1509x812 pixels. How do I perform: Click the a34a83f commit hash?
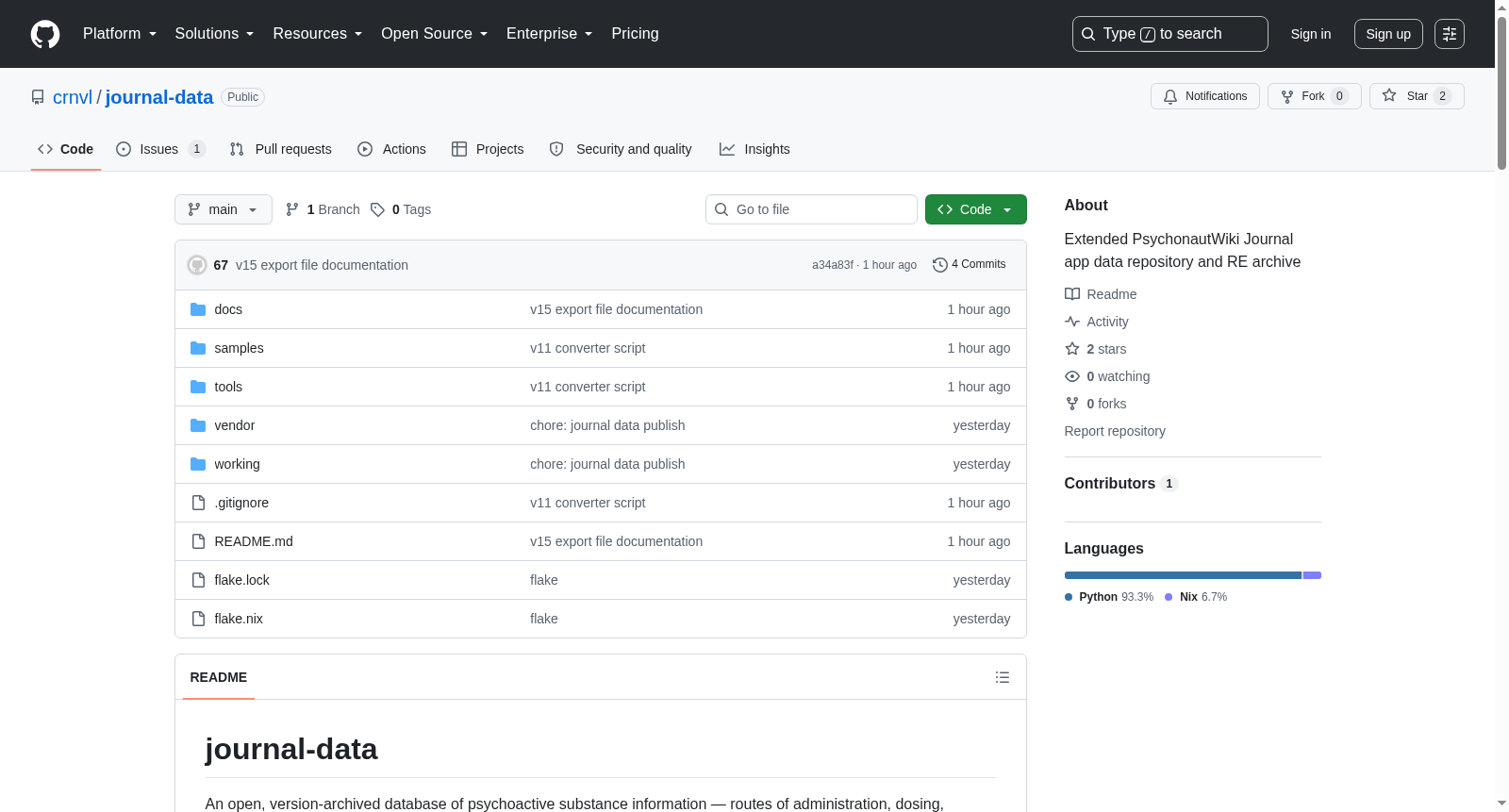coord(833,265)
